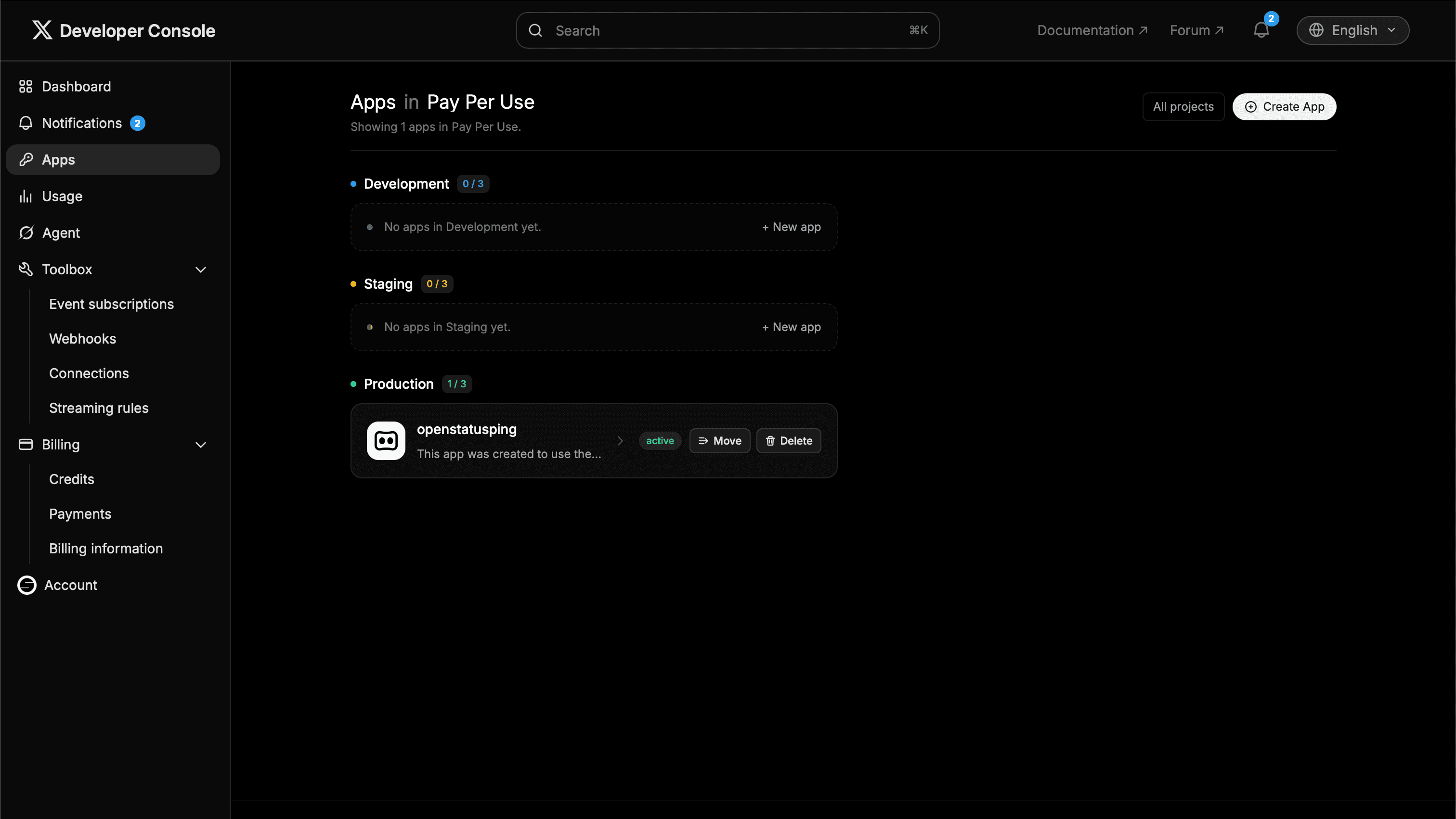Click the sidebar Notifications count badge

pyautogui.click(x=137, y=123)
